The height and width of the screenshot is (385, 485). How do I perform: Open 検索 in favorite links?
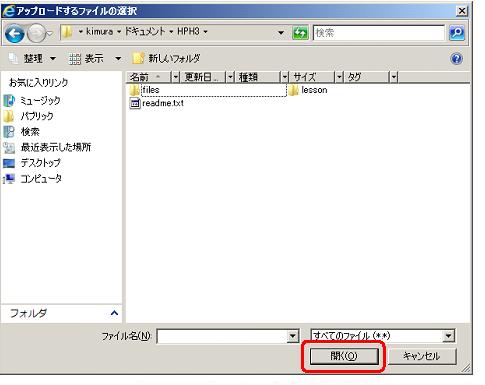point(21,132)
